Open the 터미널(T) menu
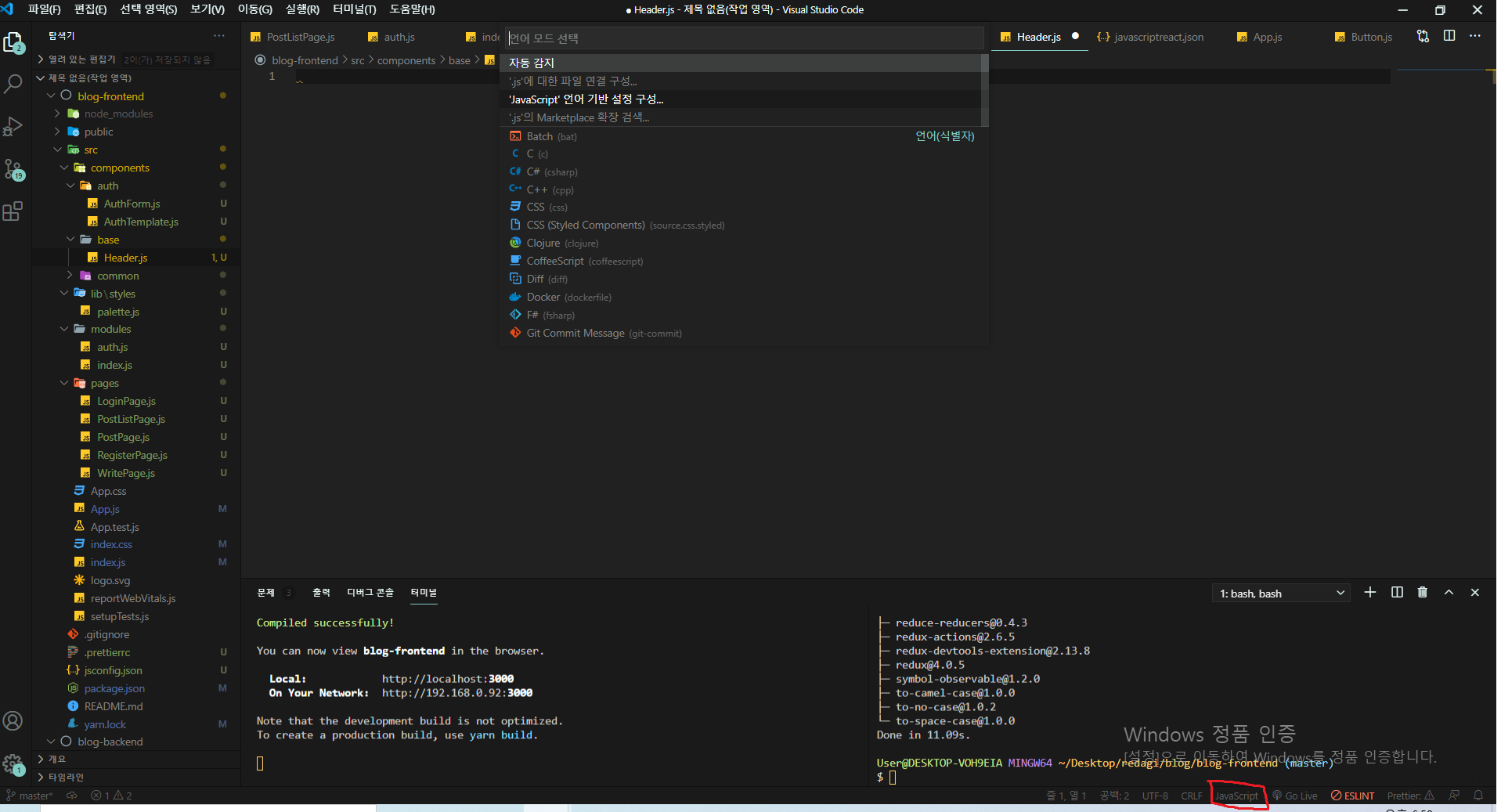Viewport: 1501px width, 812px height. (354, 9)
